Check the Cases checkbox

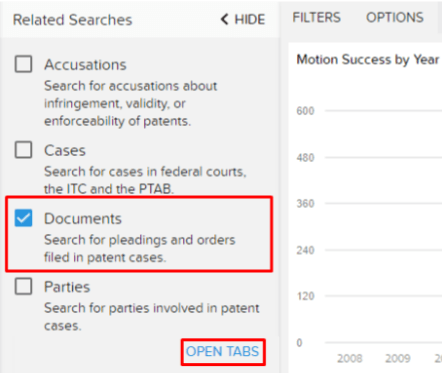coord(23,150)
